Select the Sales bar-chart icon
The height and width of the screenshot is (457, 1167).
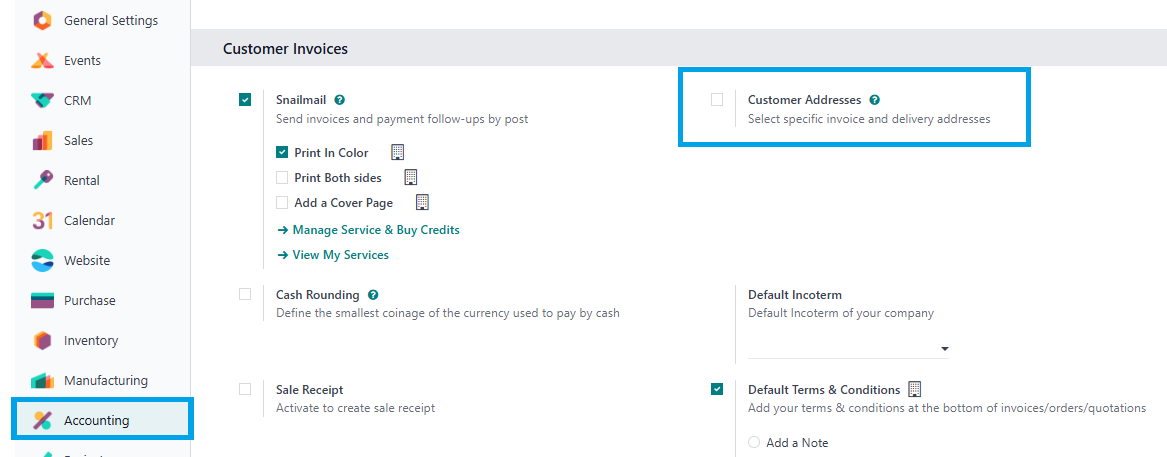pyautogui.click(x=42, y=141)
